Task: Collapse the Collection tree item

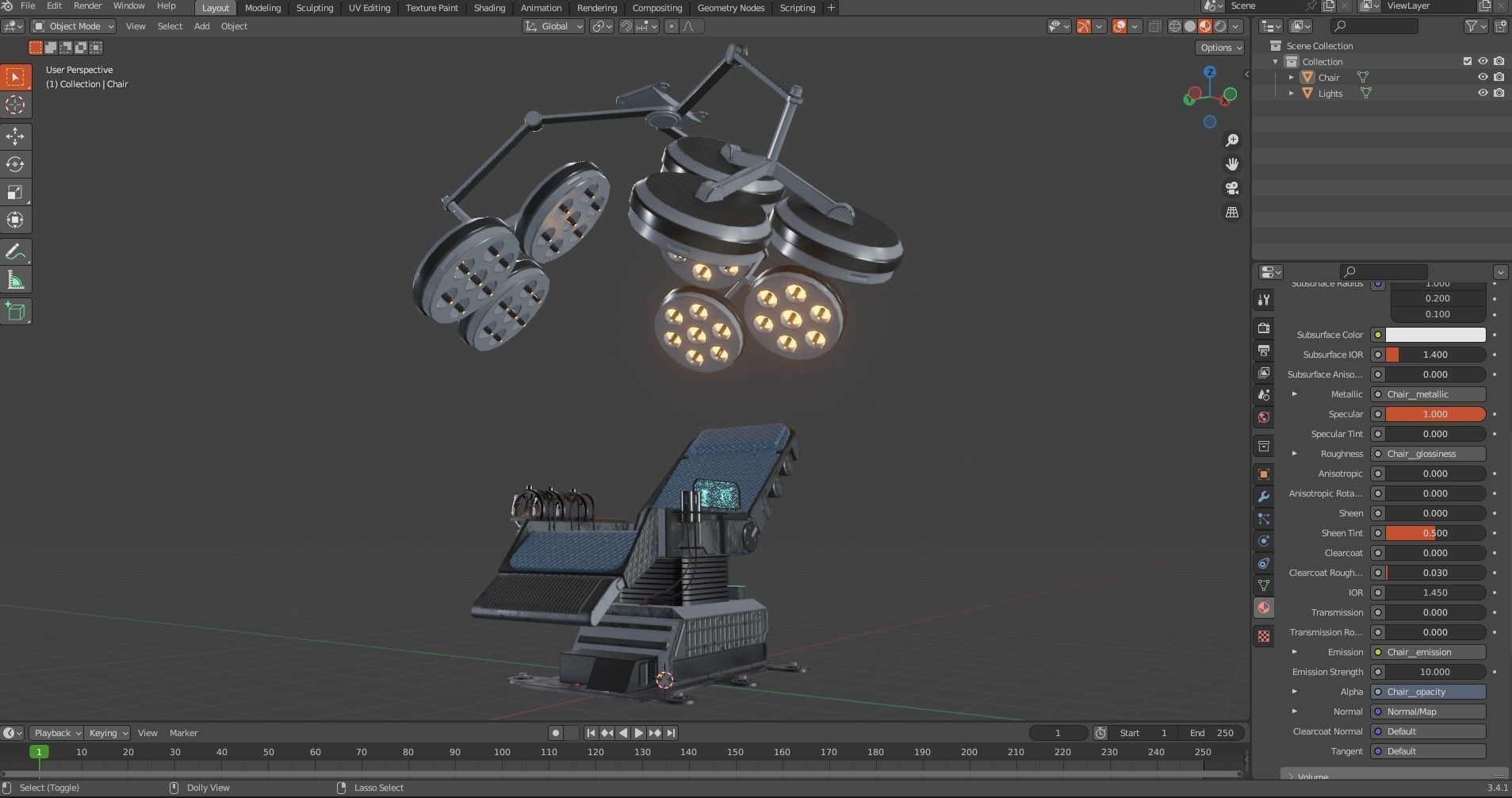Action: [x=1276, y=62]
